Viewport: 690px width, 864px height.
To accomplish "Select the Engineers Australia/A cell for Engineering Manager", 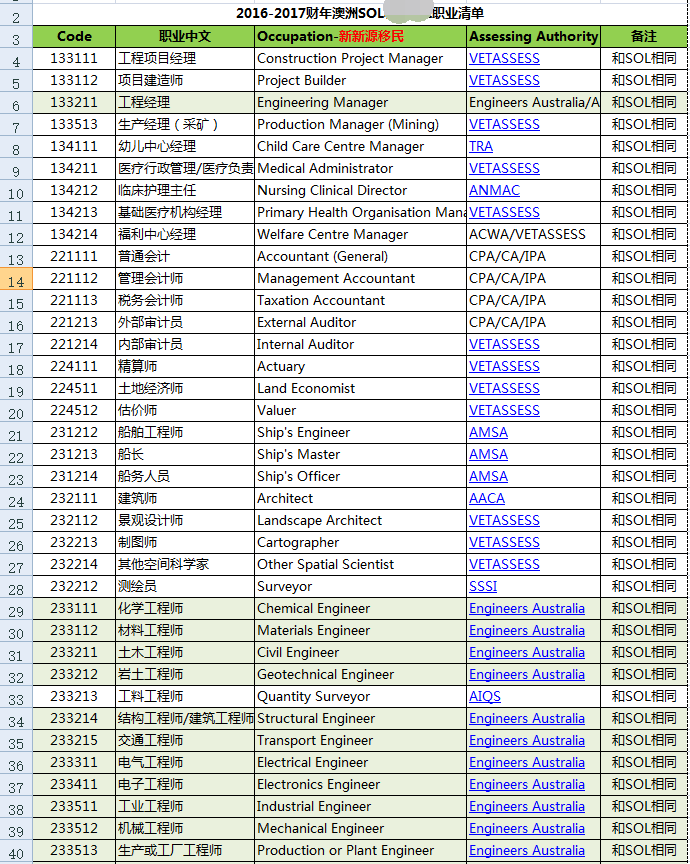I will (533, 102).
